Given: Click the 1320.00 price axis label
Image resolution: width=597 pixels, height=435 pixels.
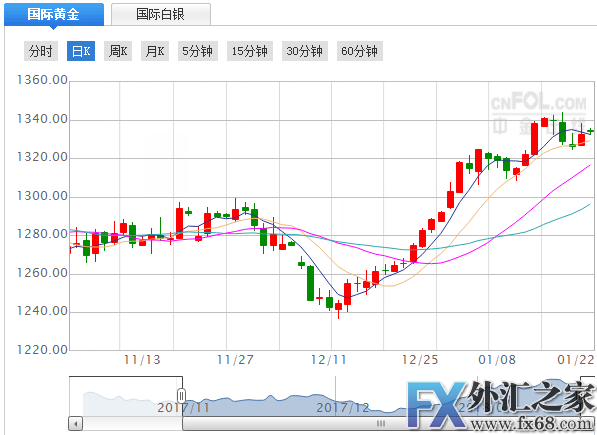Looking at the screenshot, I should pos(42,157).
